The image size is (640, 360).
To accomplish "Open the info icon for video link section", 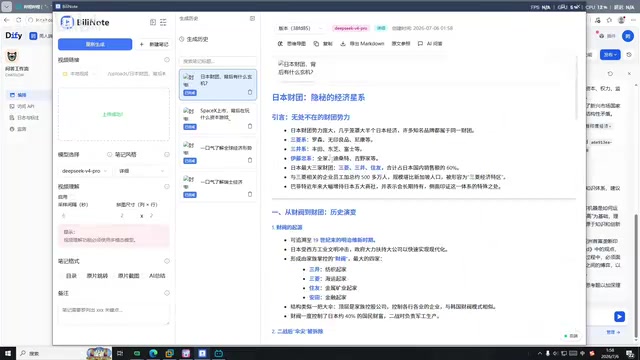I will [x=167, y=60].
